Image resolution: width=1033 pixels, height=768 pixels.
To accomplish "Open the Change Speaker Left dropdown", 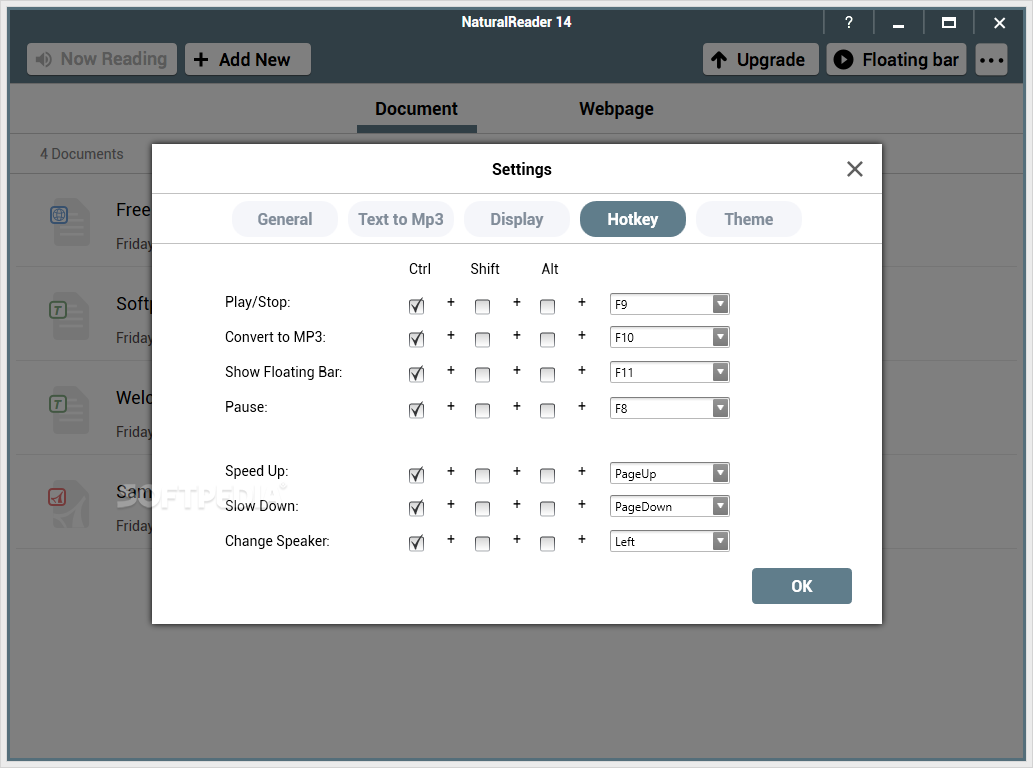I will pyautogui.click(x=669, y=541).
